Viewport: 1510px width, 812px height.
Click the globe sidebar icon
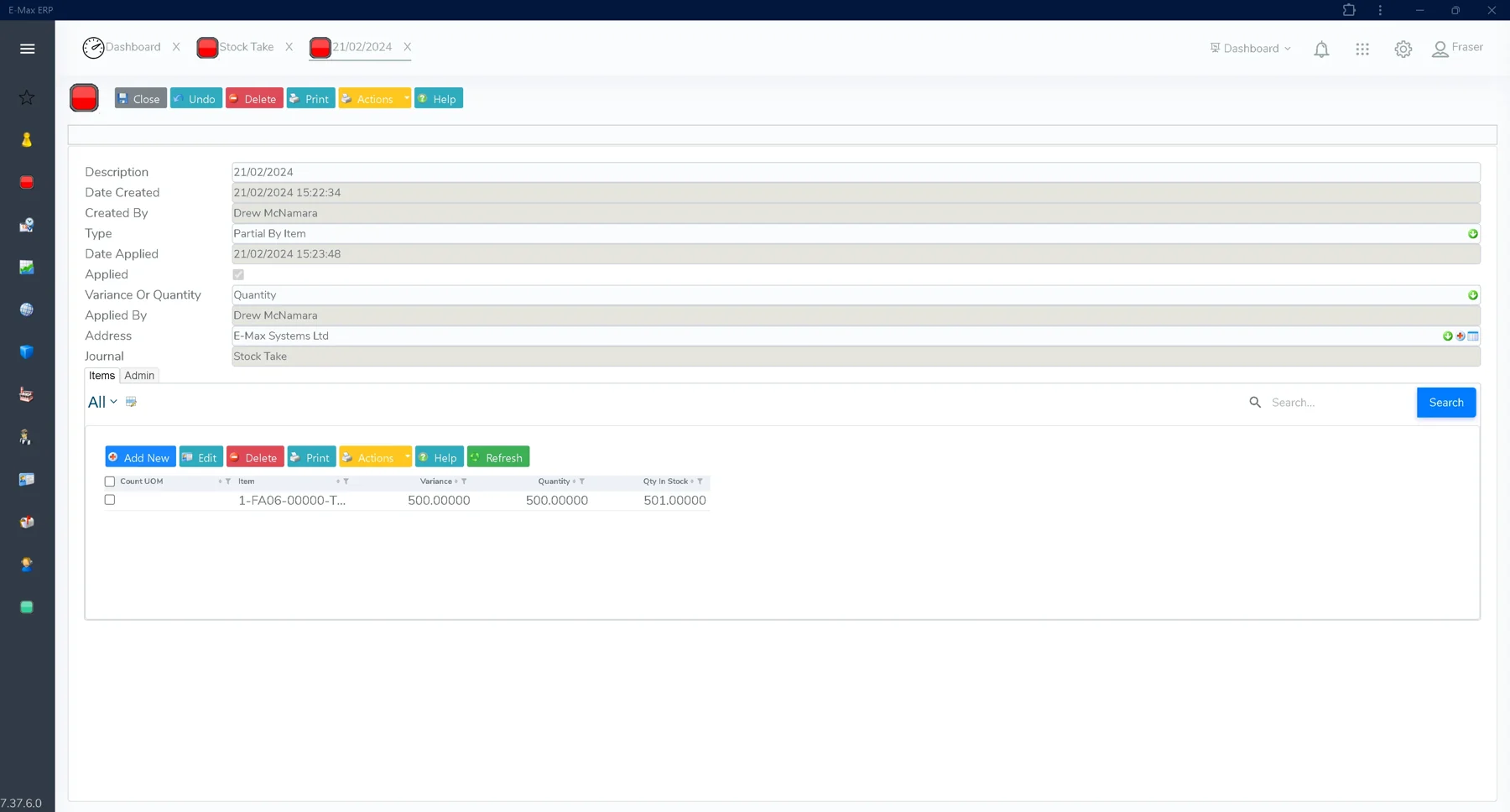click(x=27, y=310)
